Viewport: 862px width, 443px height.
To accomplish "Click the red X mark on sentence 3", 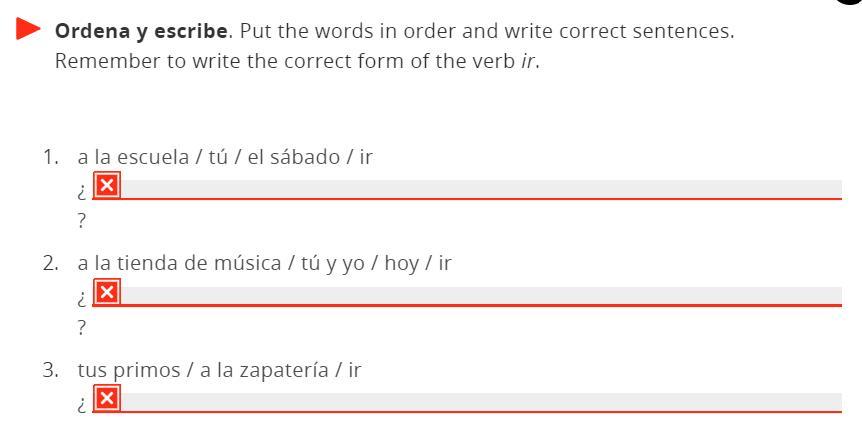I will [x=107, y=398].
